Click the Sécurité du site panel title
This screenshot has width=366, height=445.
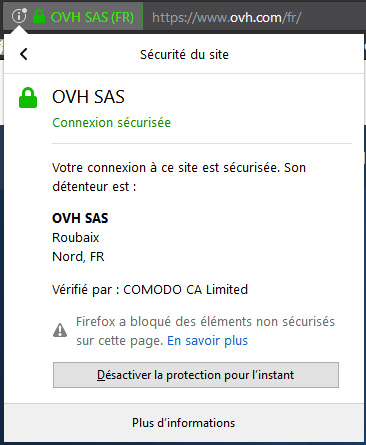tap(184, 55)
